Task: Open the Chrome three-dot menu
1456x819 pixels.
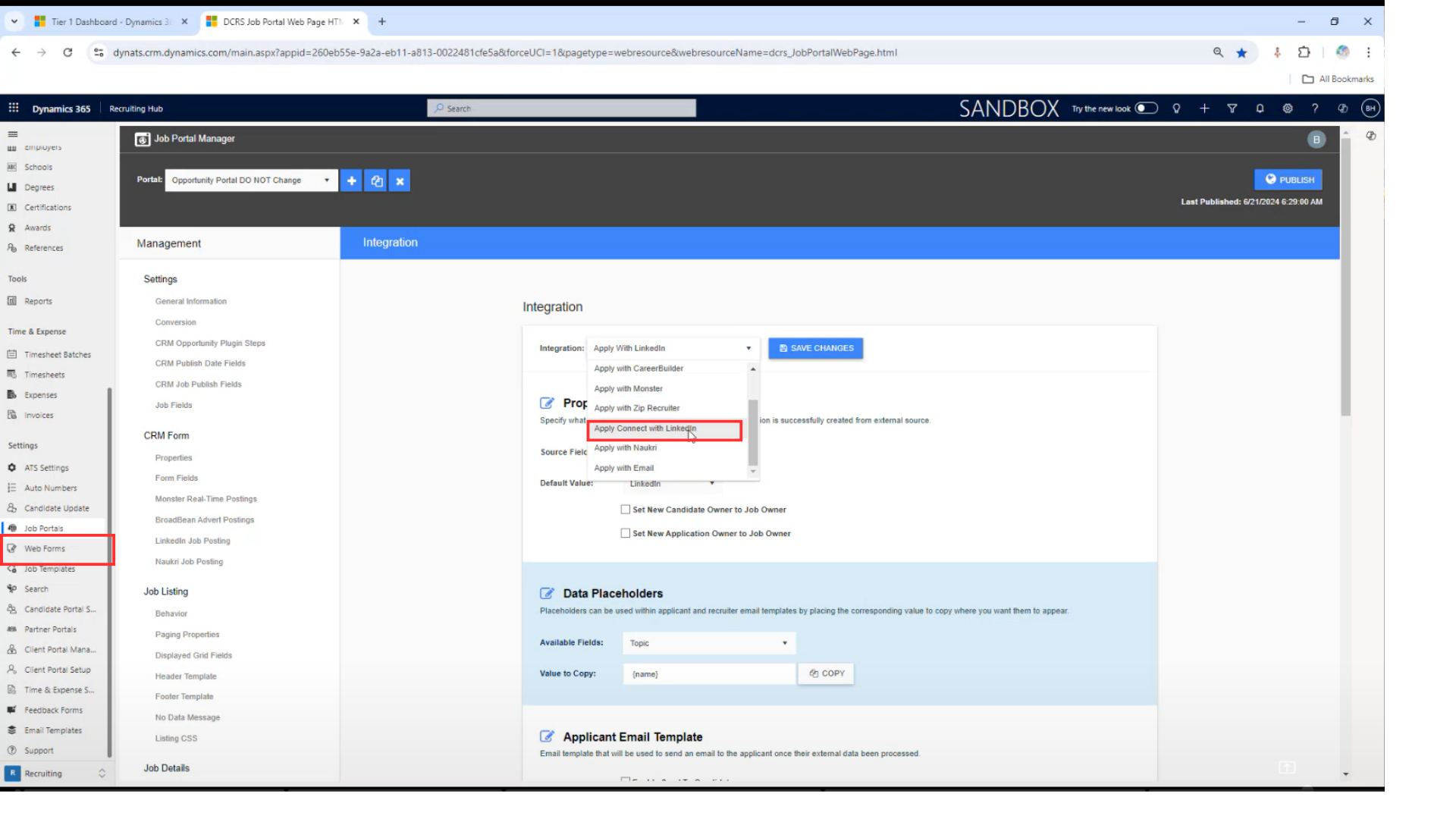Action: coord(1368,52)
